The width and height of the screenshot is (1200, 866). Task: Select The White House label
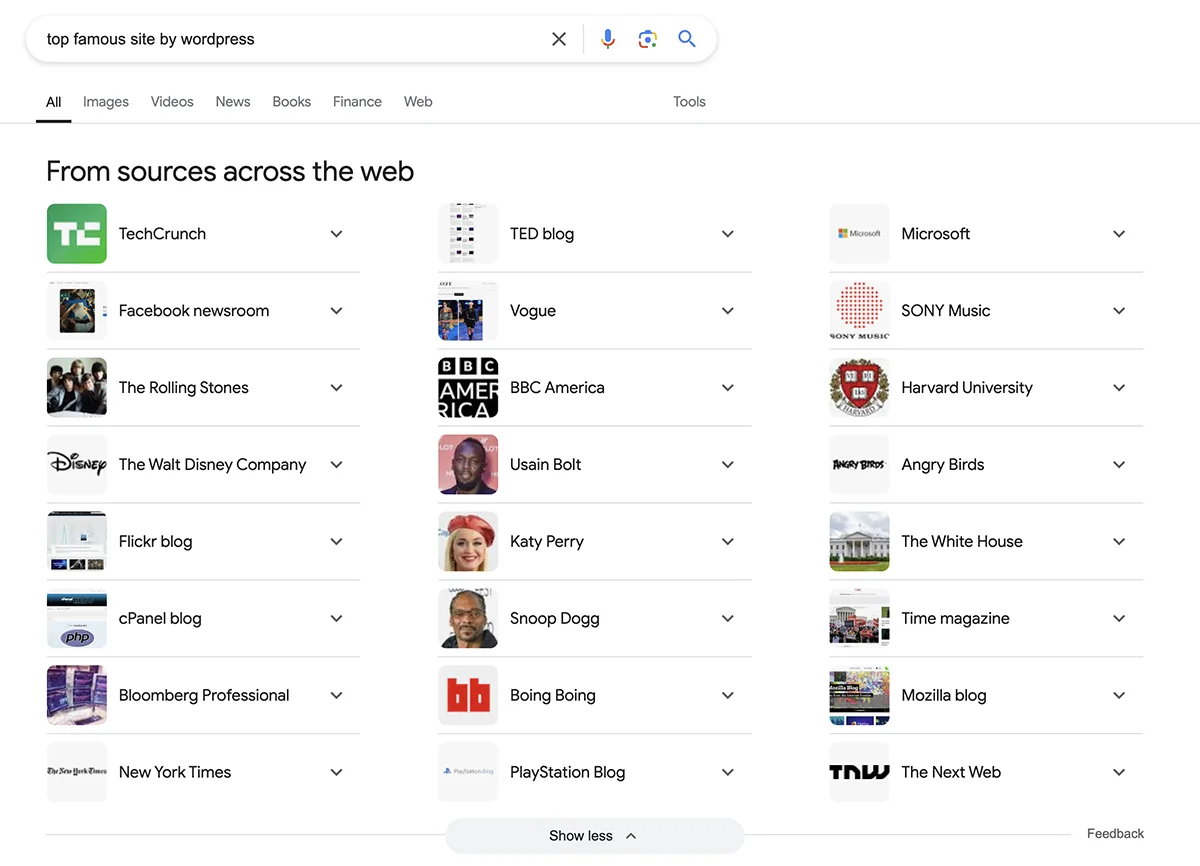pyautogui.click(x=962, y=542)
